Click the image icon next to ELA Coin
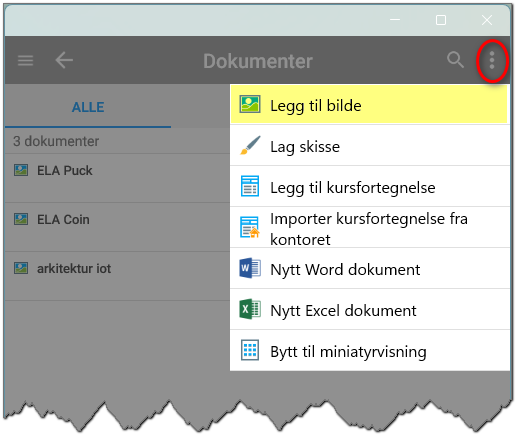 [x=21, y=219]
